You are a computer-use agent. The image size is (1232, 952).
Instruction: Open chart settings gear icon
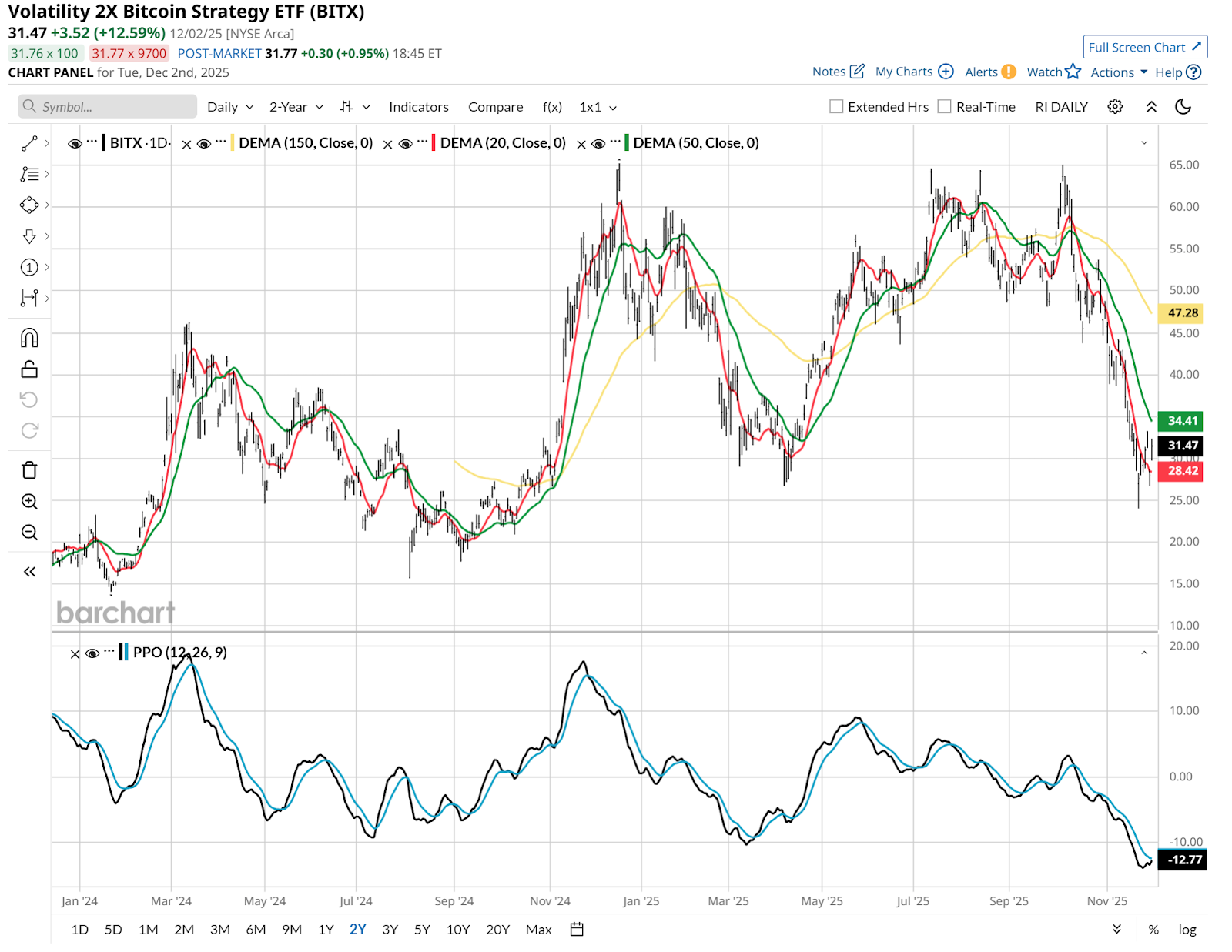(1115, 107)
